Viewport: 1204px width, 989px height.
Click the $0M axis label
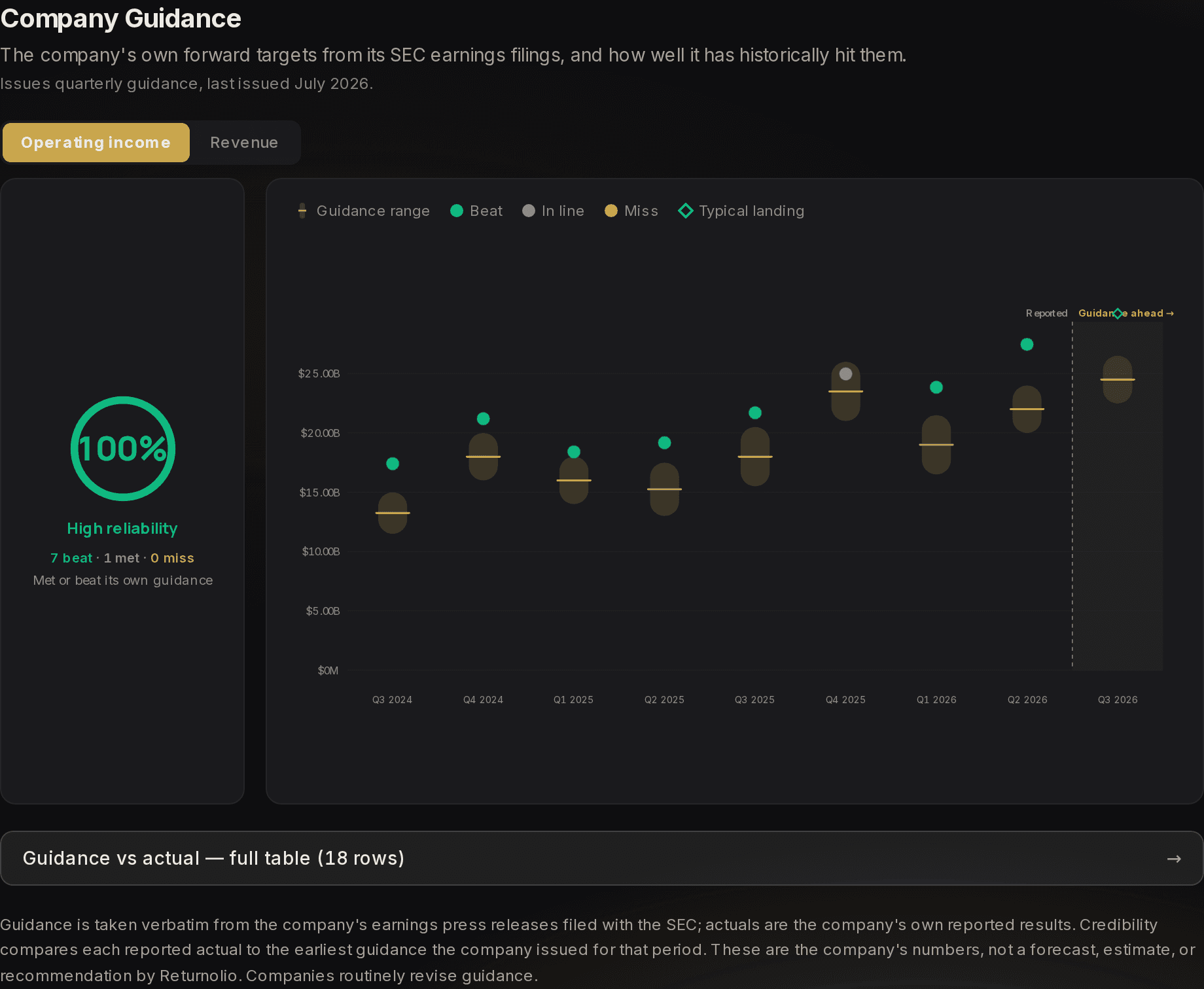point(328,670)
